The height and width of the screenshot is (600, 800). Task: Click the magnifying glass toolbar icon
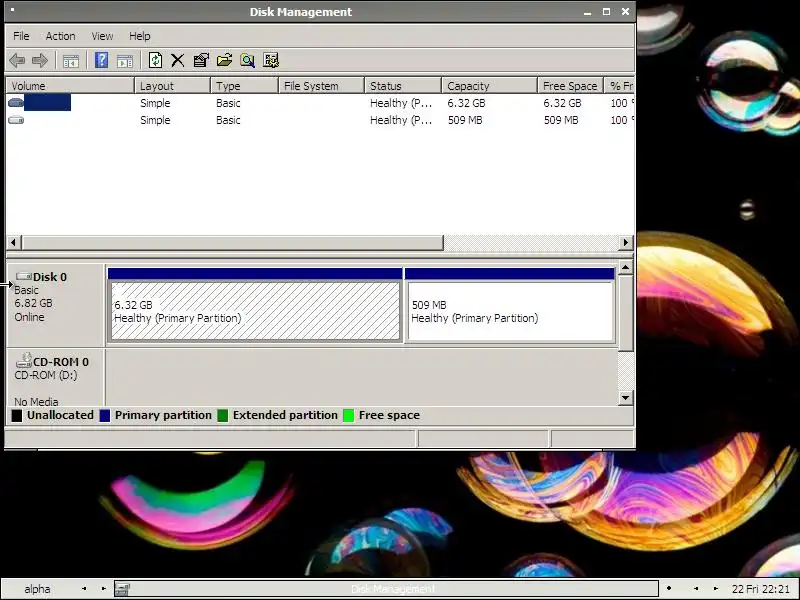[x=247, y=60]
